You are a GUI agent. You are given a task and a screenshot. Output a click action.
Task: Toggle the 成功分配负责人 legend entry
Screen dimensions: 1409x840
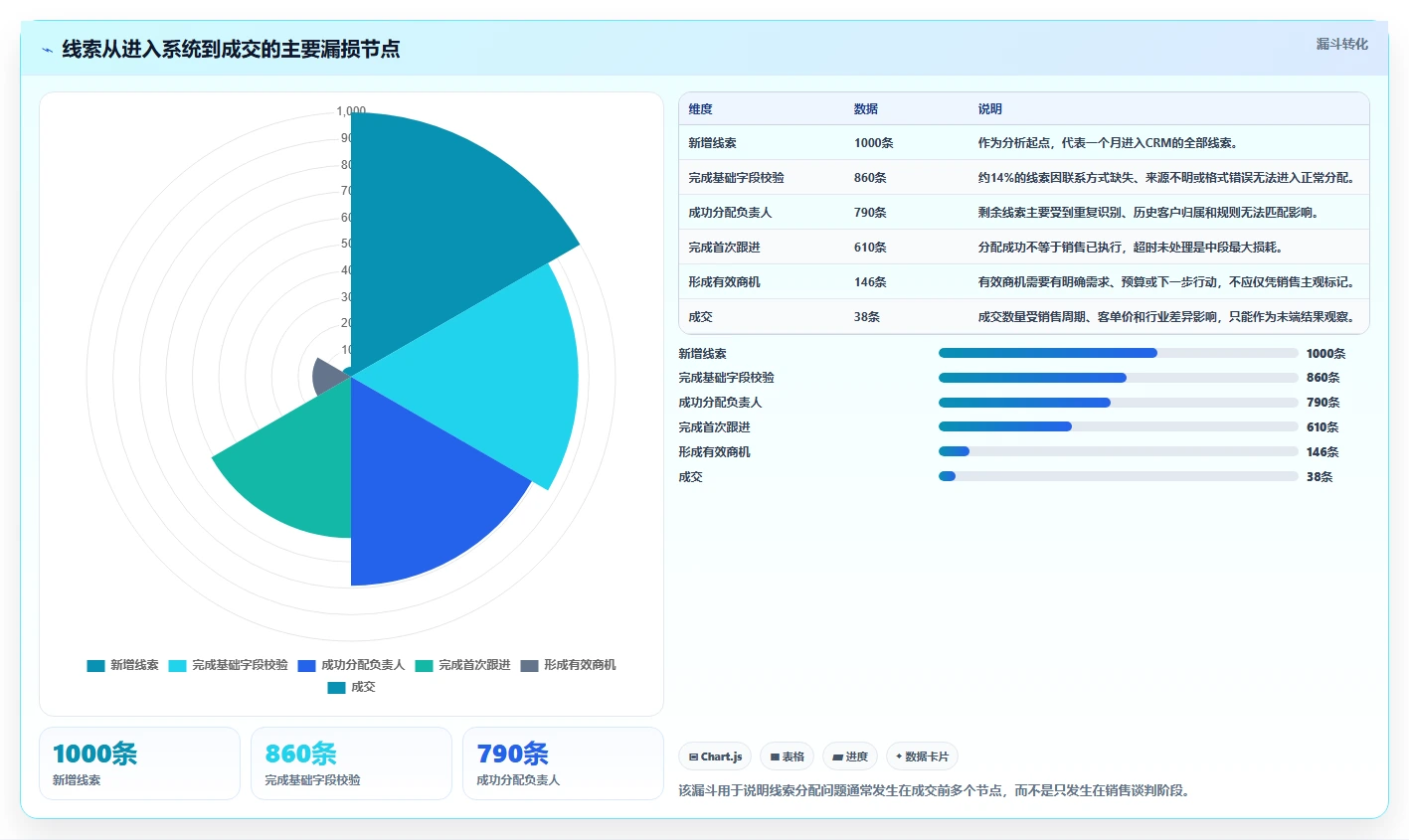[351, 665]
